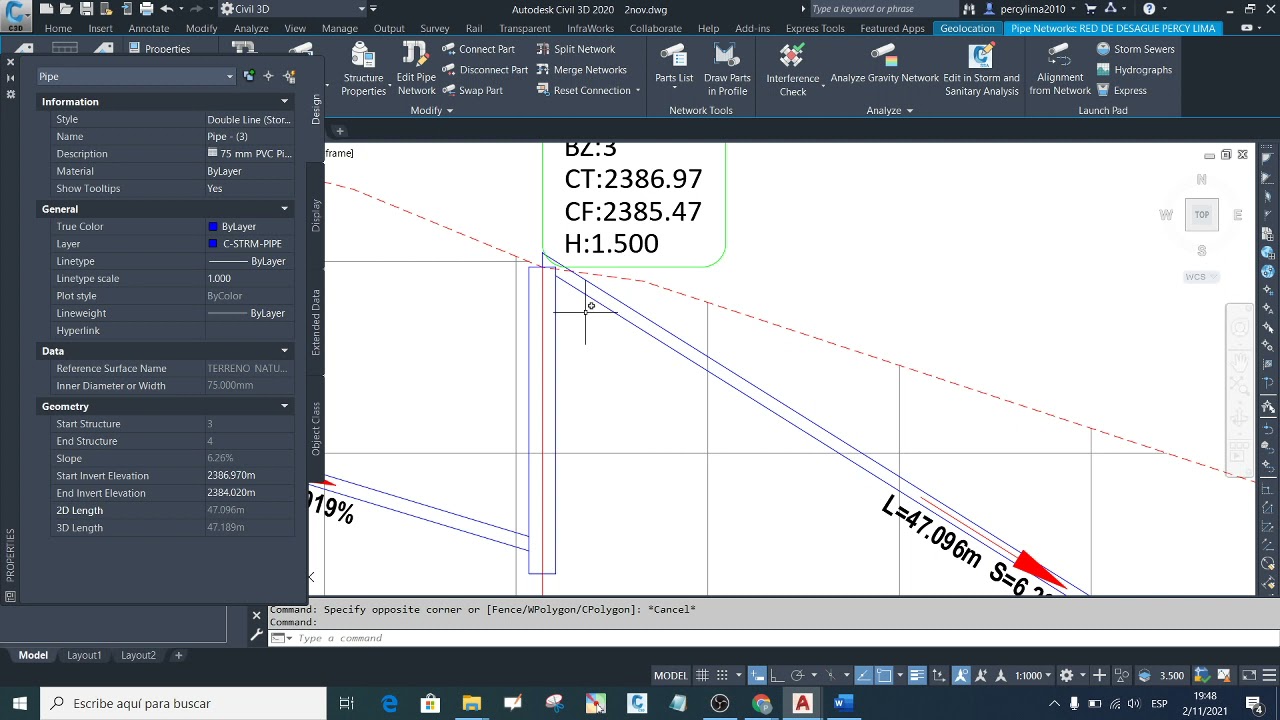Open the Survey ribbon tab
Image resolution: width=1280 pixels, height=720 pixels.
tap(434, 28)
